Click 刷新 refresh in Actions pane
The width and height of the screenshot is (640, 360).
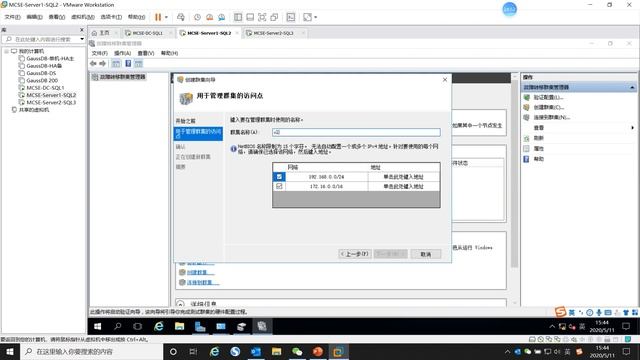(x=538, y=138)
